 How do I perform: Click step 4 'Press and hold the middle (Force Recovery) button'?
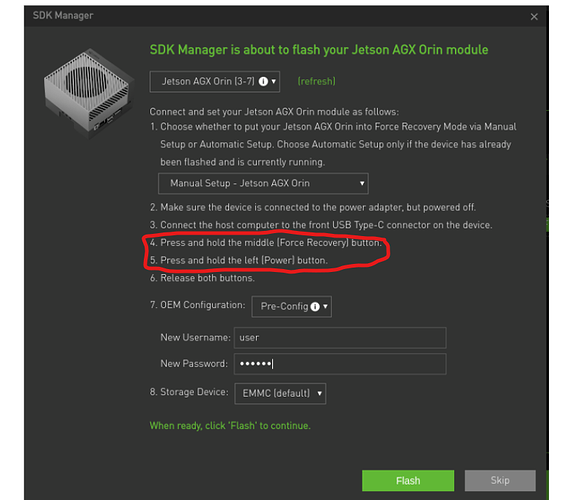[x=265, y=243]
